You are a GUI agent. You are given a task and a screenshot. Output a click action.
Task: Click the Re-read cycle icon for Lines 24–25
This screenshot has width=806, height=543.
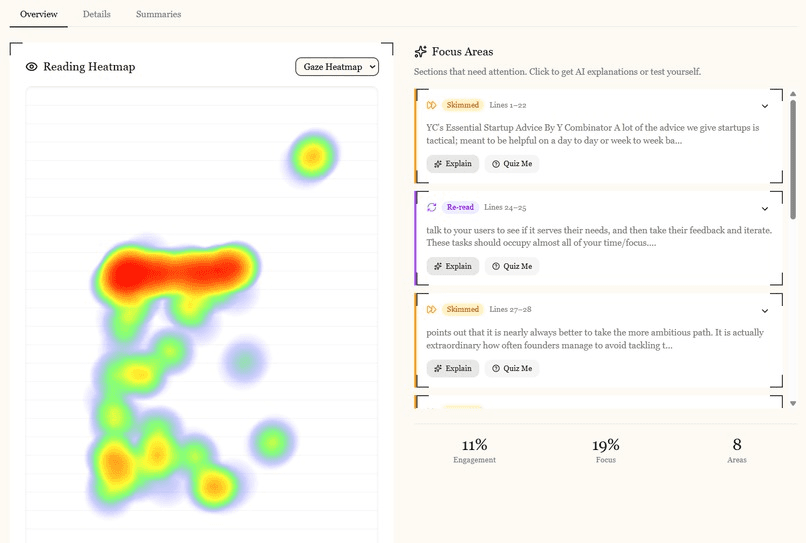(x=431, y=207)
